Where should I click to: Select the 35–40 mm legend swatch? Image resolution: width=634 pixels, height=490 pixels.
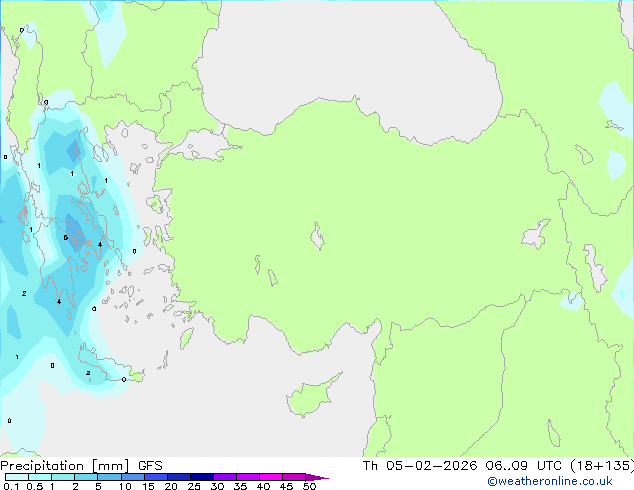248,477
